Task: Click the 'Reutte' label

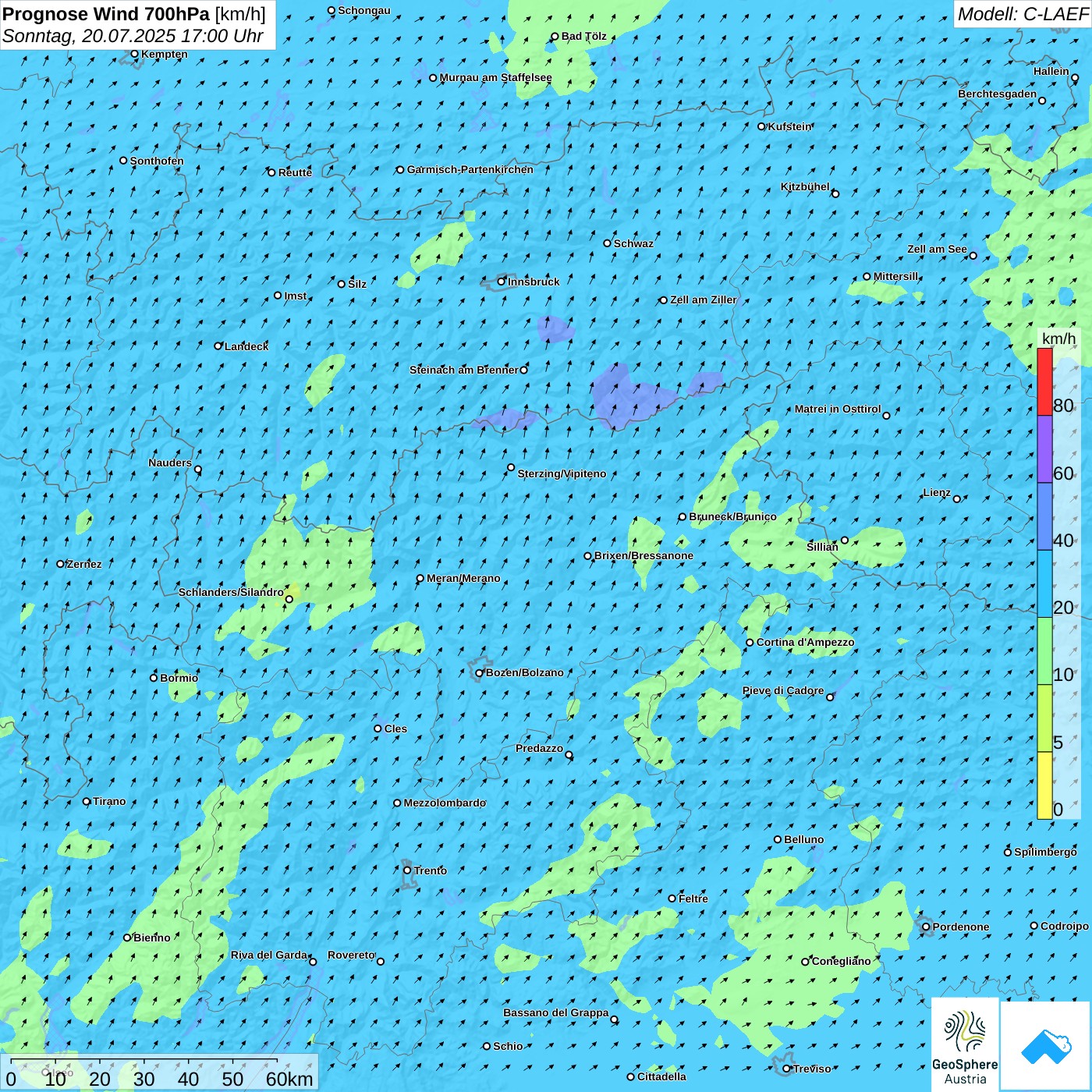Action: point(295,172)
